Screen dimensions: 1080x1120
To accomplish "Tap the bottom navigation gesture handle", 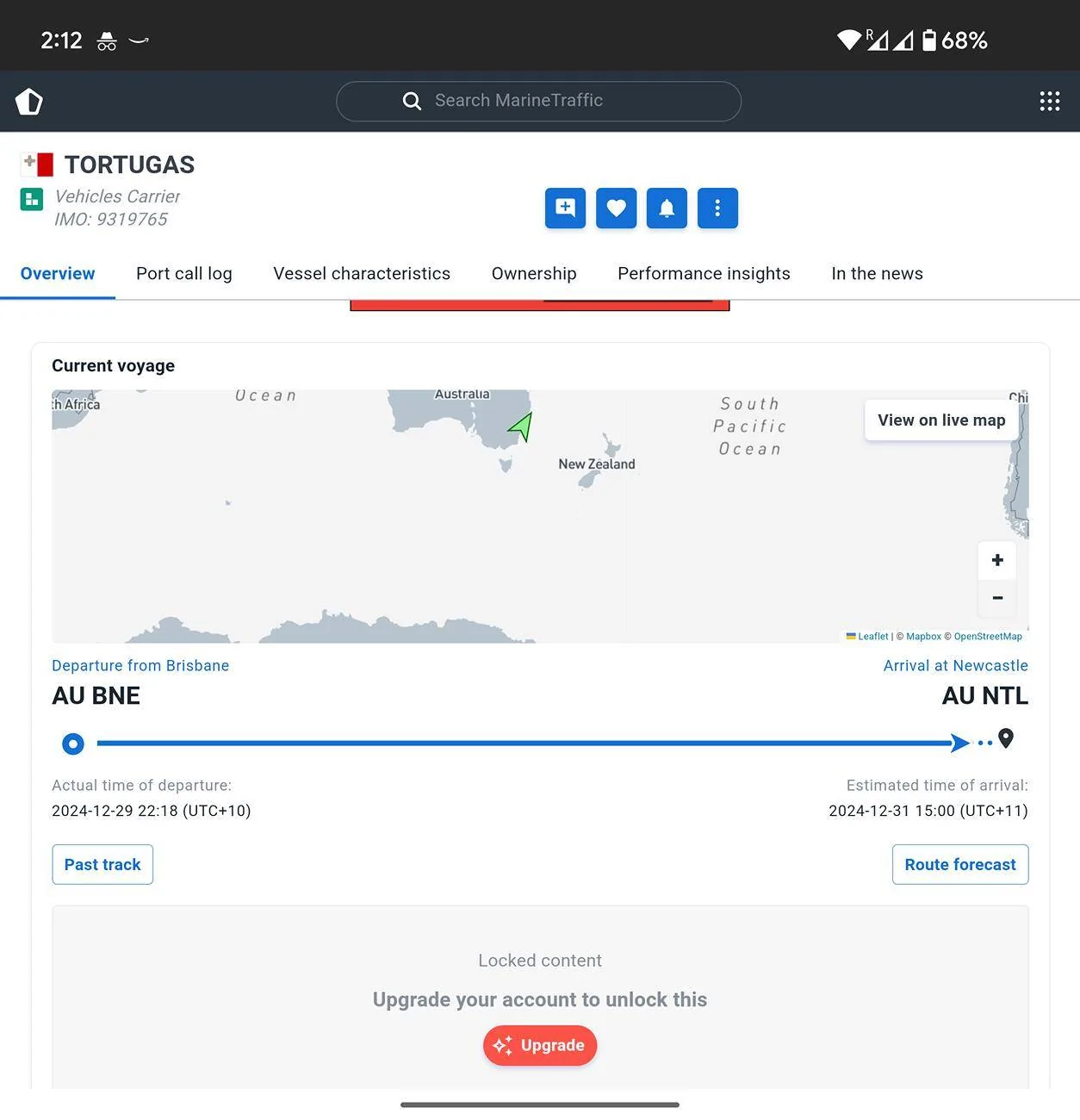I will coord(540,1104).
